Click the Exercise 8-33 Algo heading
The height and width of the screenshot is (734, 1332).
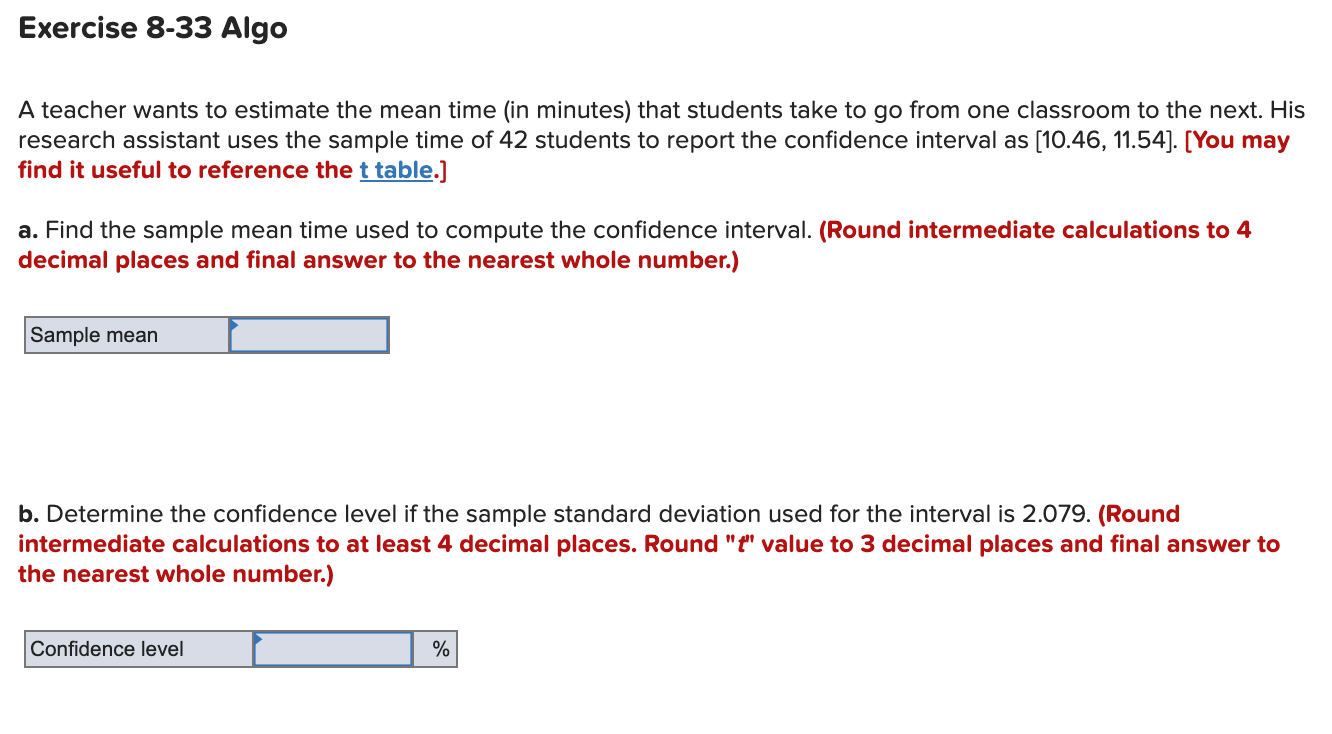click(x=152, y=28)
